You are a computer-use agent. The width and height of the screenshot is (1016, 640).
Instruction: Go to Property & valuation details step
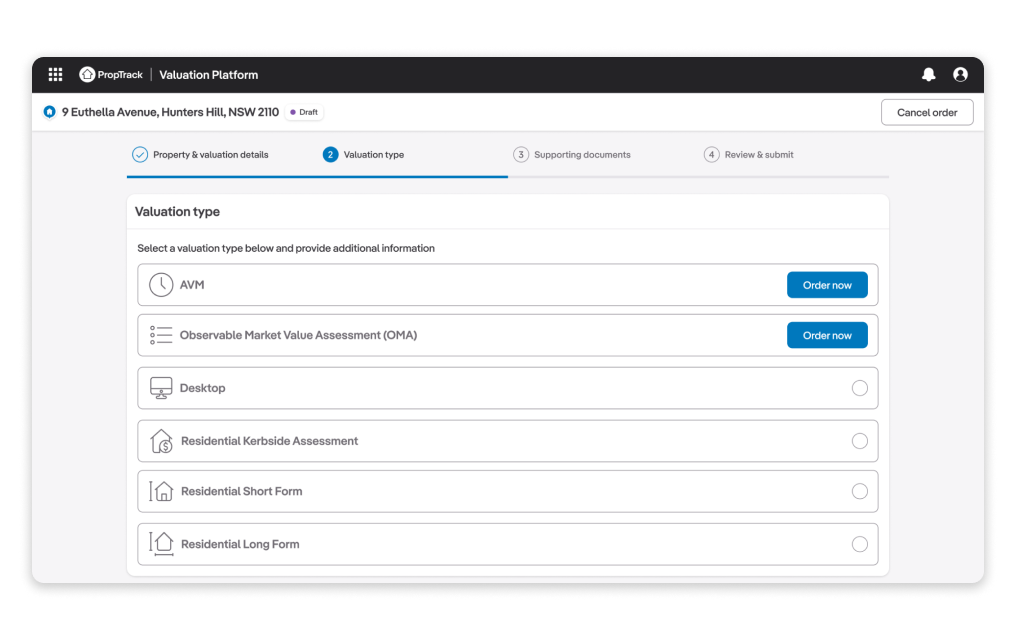211,155
